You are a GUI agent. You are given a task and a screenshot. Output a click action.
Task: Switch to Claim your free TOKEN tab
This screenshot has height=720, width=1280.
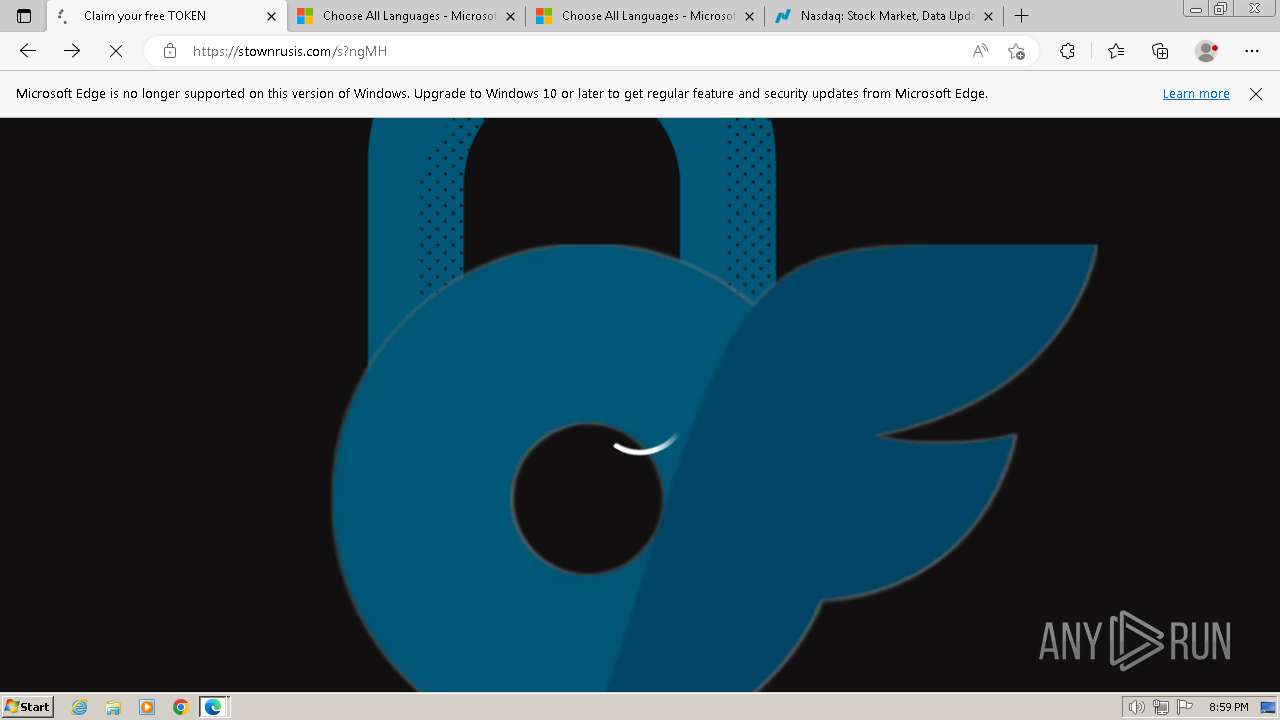coord(166,16)
